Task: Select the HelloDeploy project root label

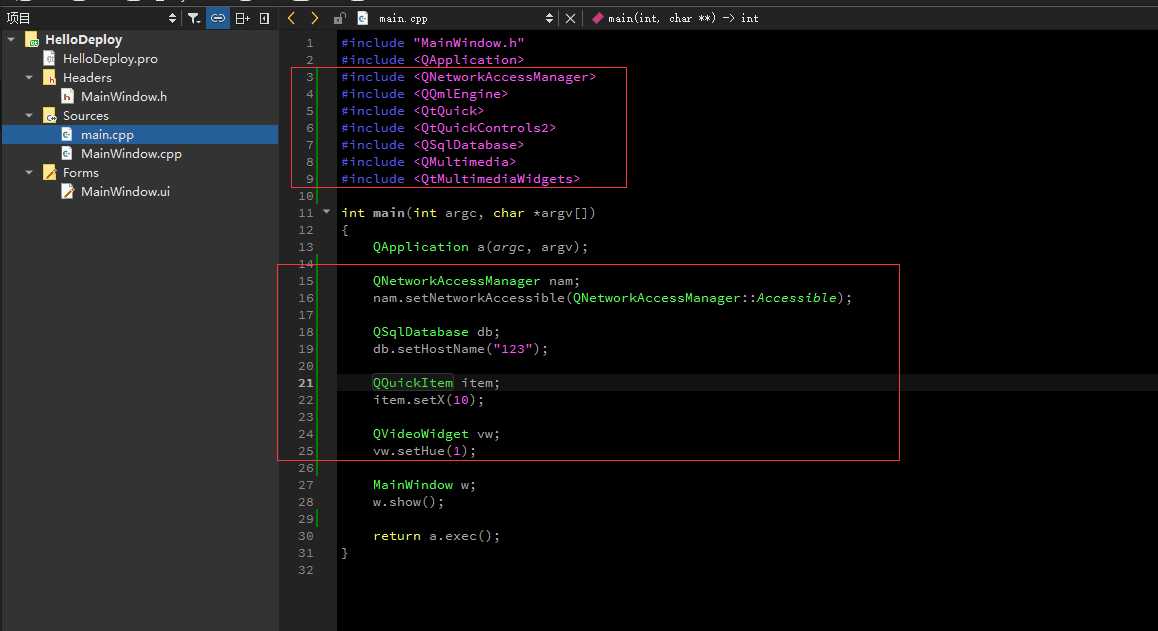Action: pyautogui.click(x=83, y=39)
